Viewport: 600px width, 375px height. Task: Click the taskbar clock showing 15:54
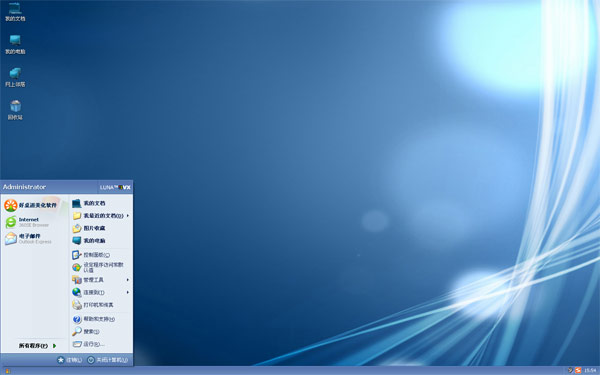tap(591, 370)
